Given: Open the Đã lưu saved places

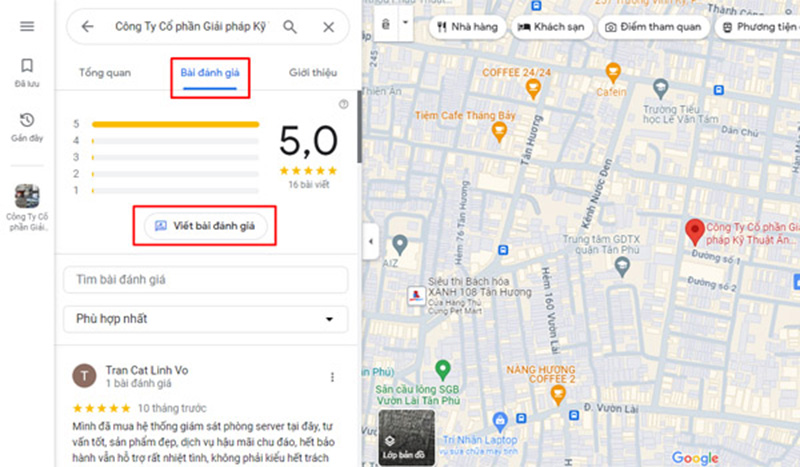Looking at the screenshot, I should click(27, 72).
